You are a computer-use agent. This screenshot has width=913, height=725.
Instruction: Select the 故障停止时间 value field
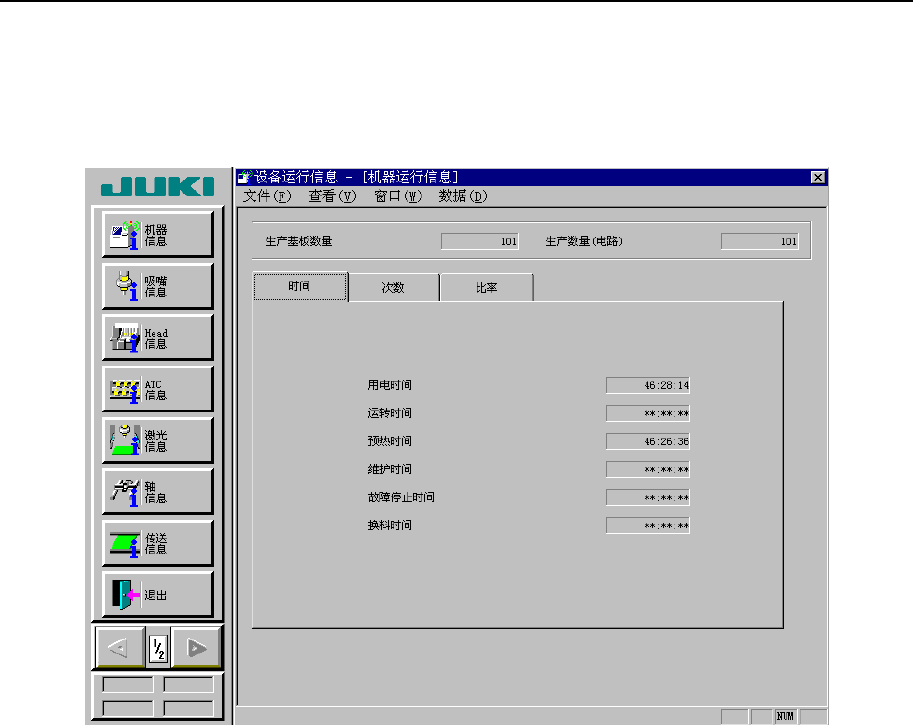coord(647,497)
